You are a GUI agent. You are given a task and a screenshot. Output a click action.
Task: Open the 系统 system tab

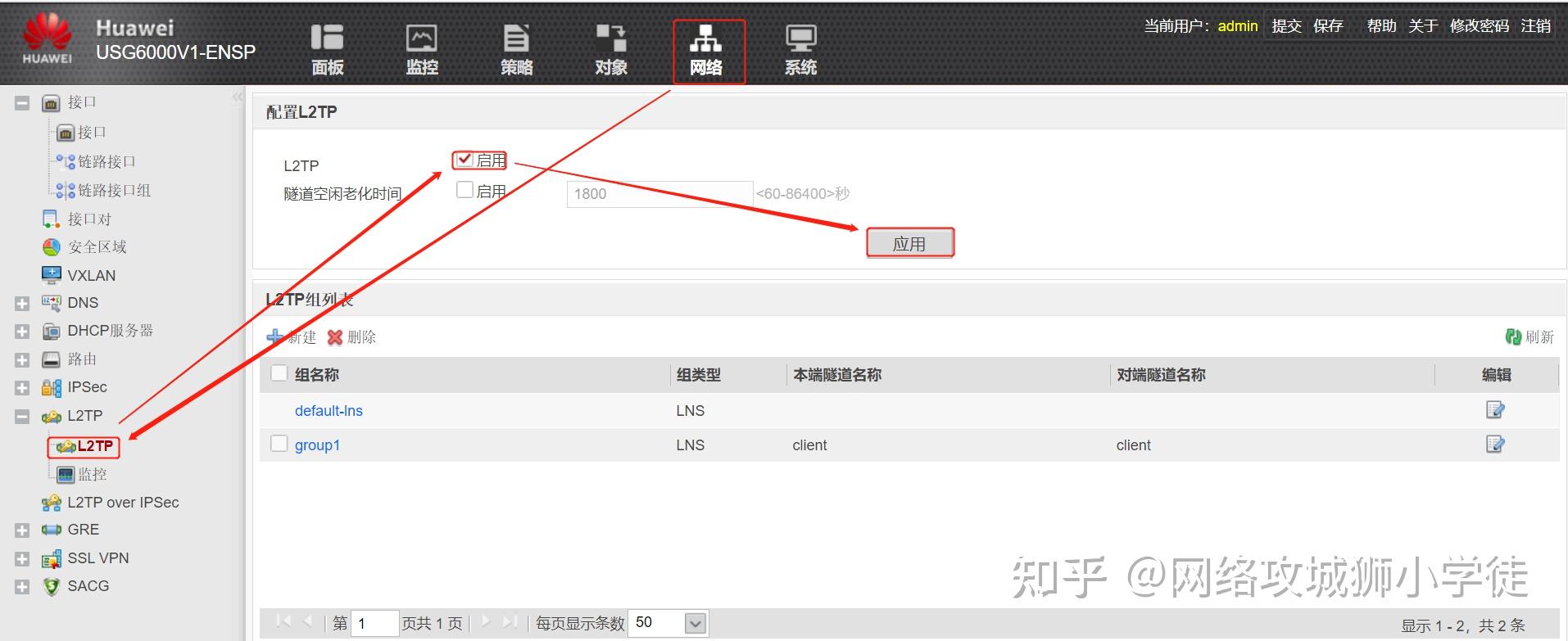[x=800, y=51]
